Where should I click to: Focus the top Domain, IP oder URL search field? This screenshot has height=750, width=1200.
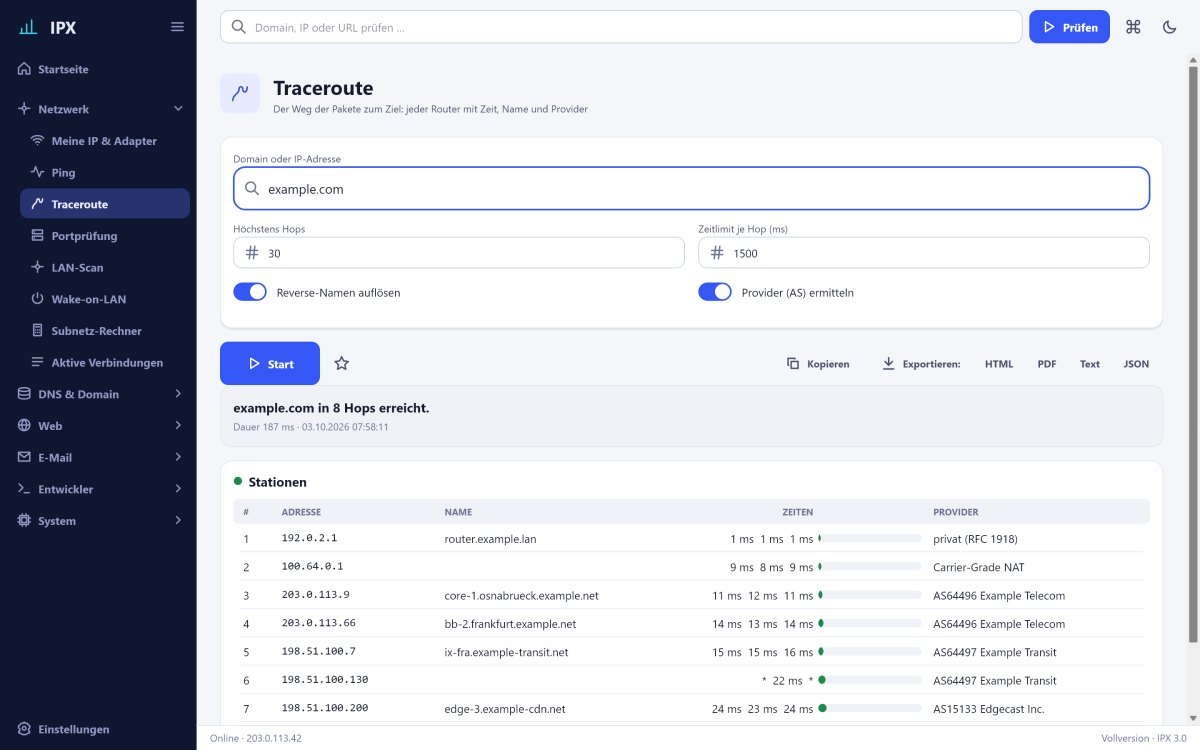pyautogui.click(x=621, y=27)
